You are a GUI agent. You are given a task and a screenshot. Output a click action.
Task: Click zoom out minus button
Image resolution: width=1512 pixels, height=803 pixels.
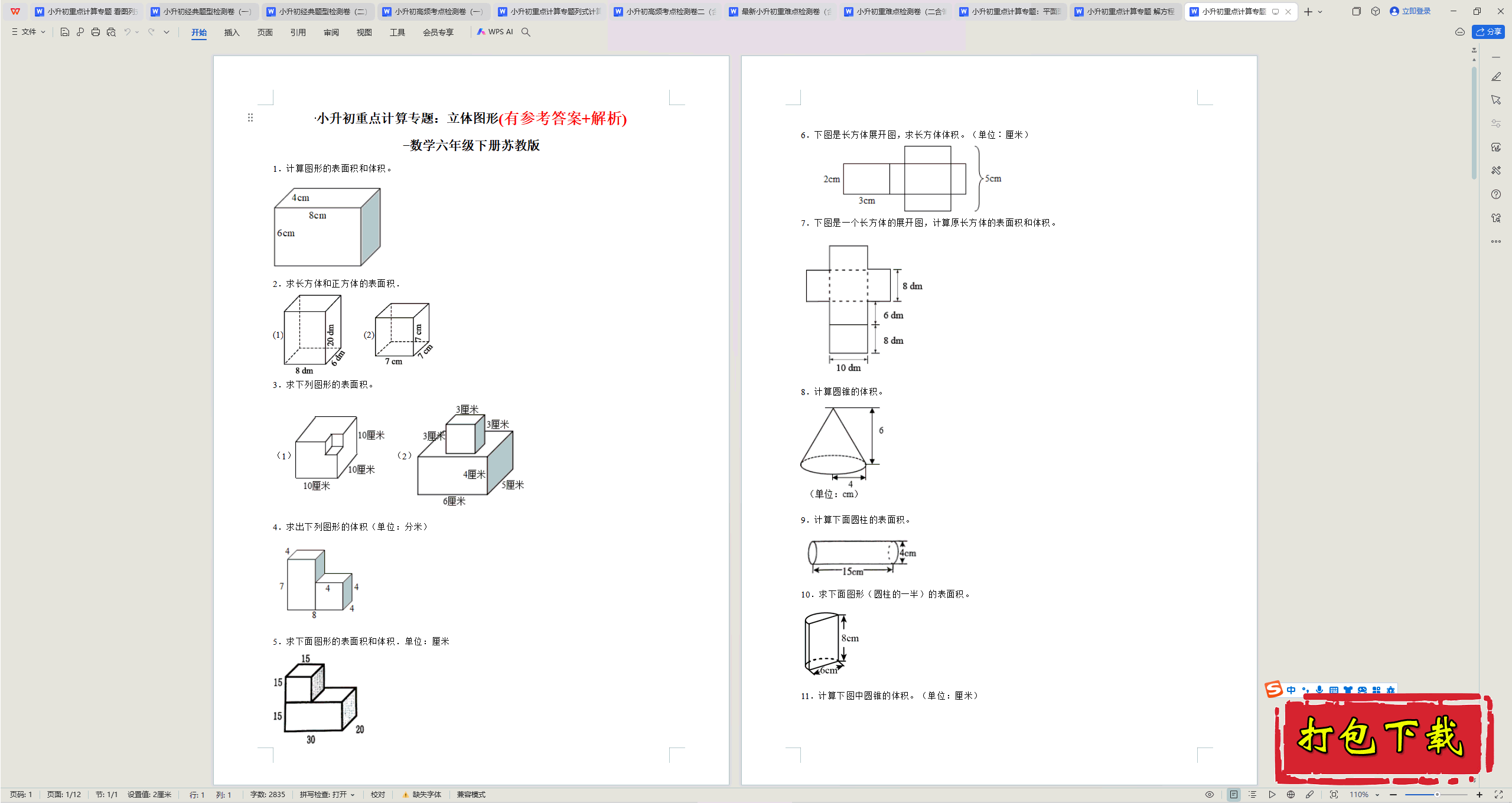point(1393,795)
